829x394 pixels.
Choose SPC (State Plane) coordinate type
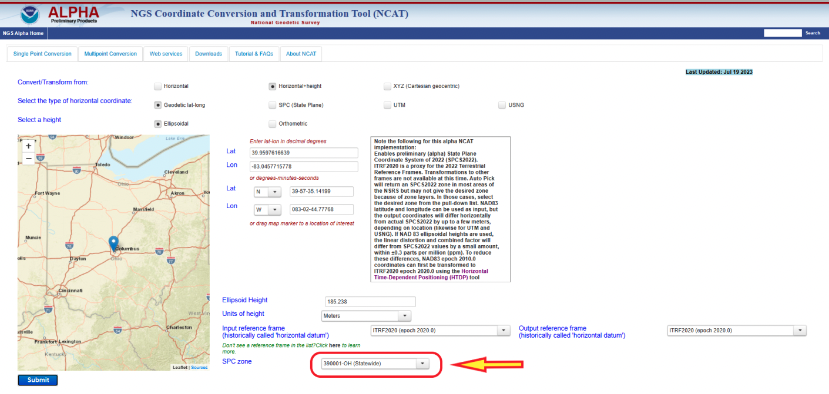272,105
